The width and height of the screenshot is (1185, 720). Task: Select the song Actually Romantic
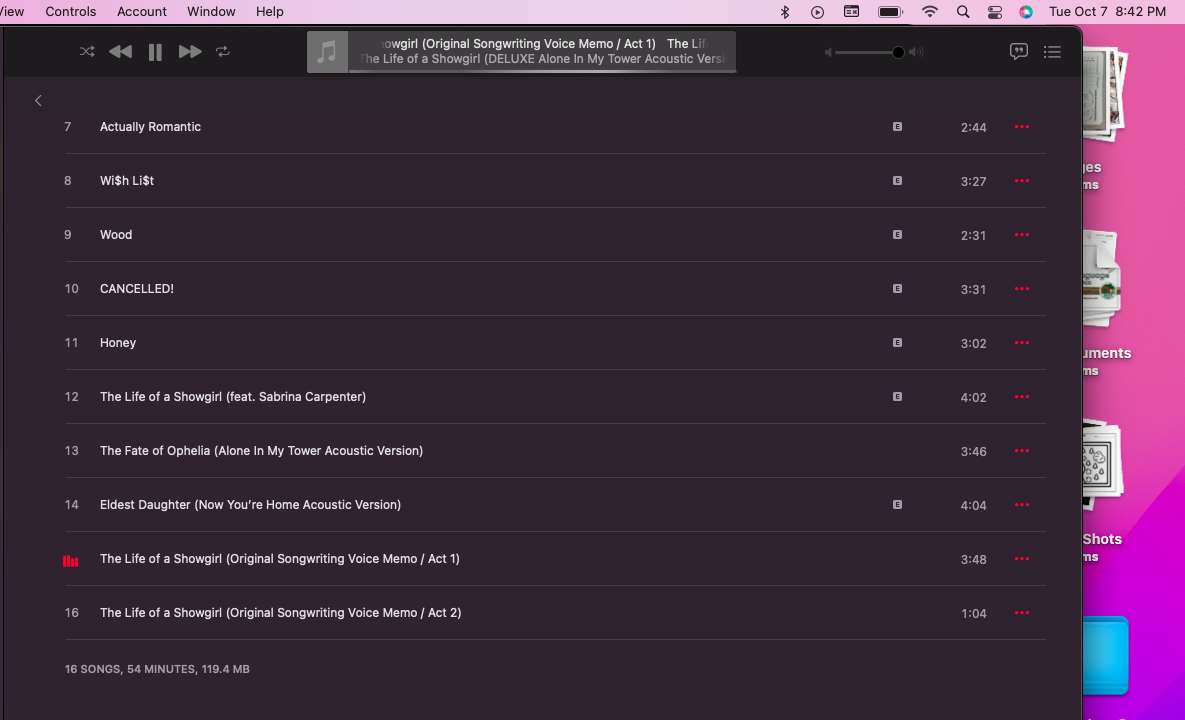pyautogui.click(x=150, y=127)
